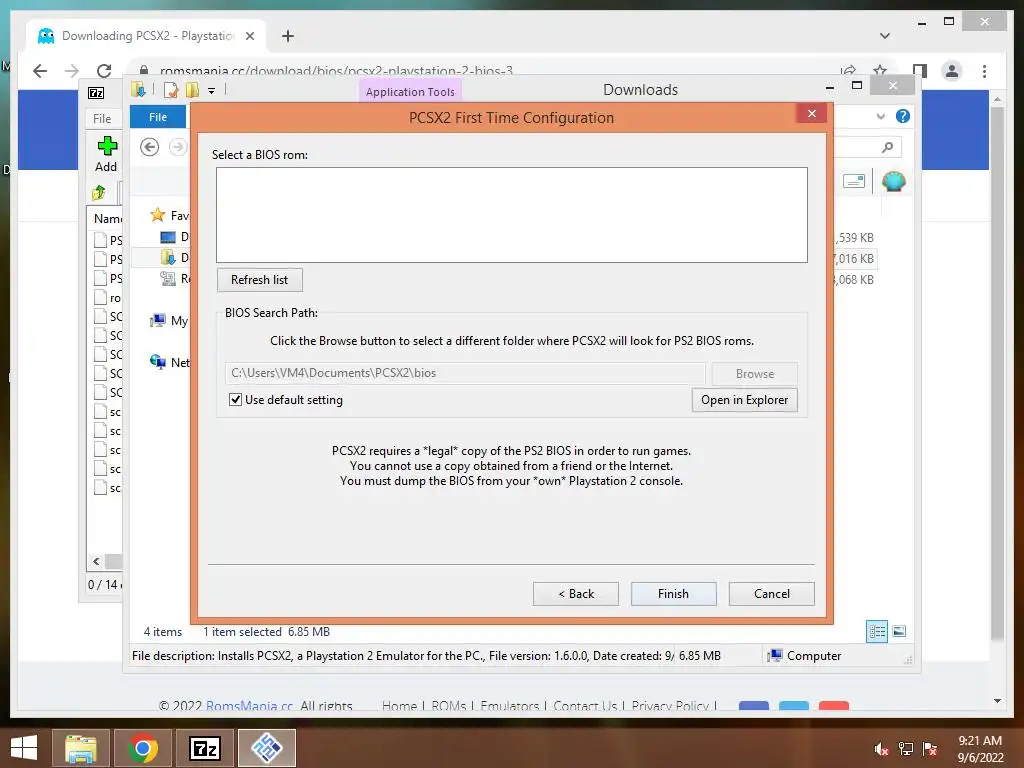Click the 7-Zip window title icon
The height and width of the screenshot is (768, 1024).
96,93
